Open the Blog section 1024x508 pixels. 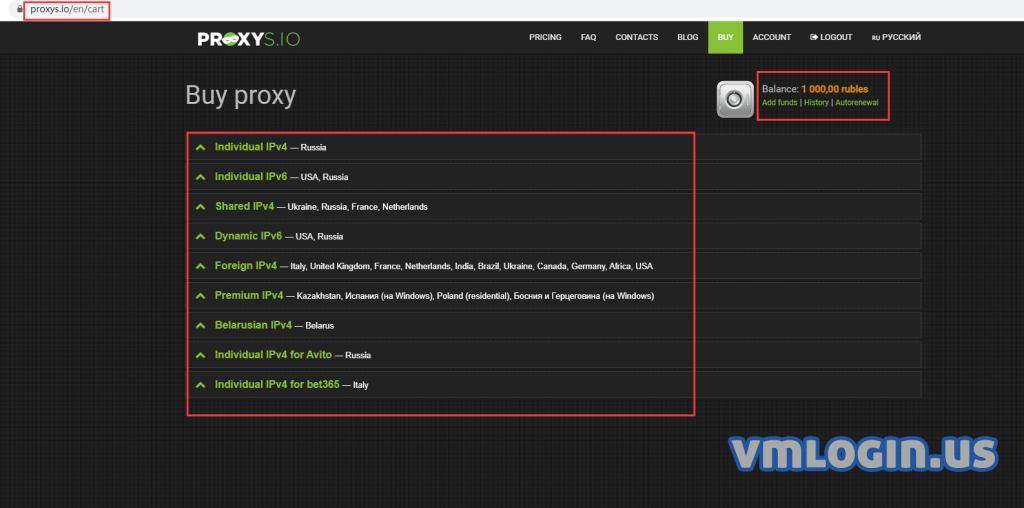[688, 37]
